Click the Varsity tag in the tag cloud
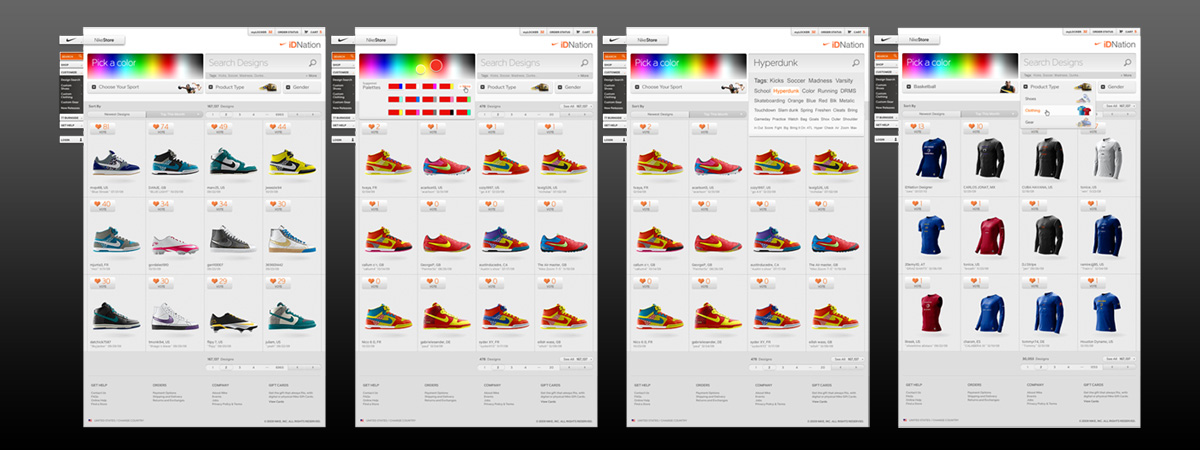 845,80
